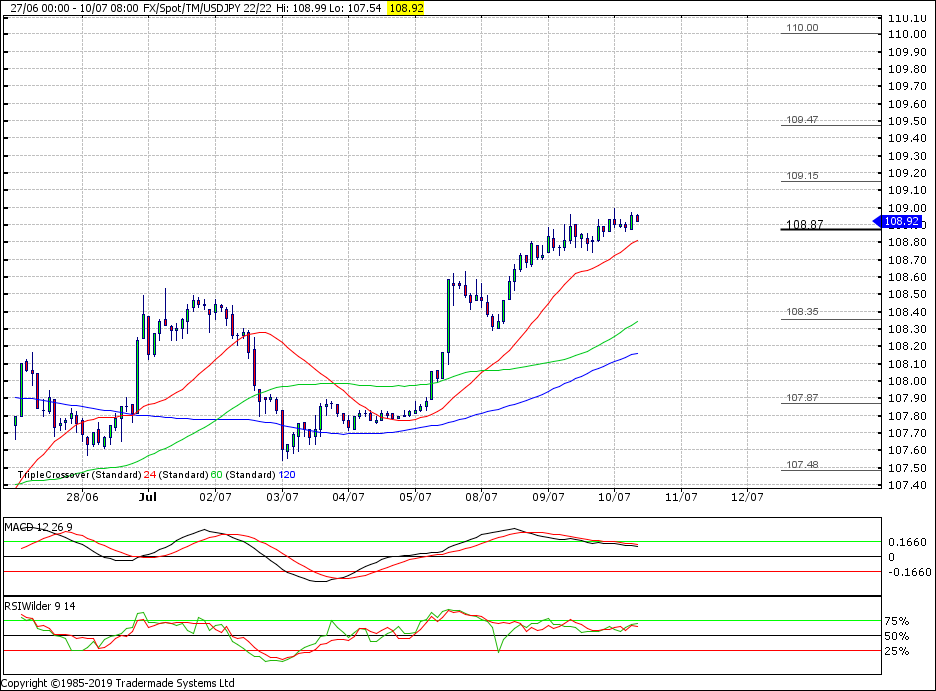The height and width of the screenshot is (691, 936).
Task: Select the 108.87 bold support level label
Action: 804,225
